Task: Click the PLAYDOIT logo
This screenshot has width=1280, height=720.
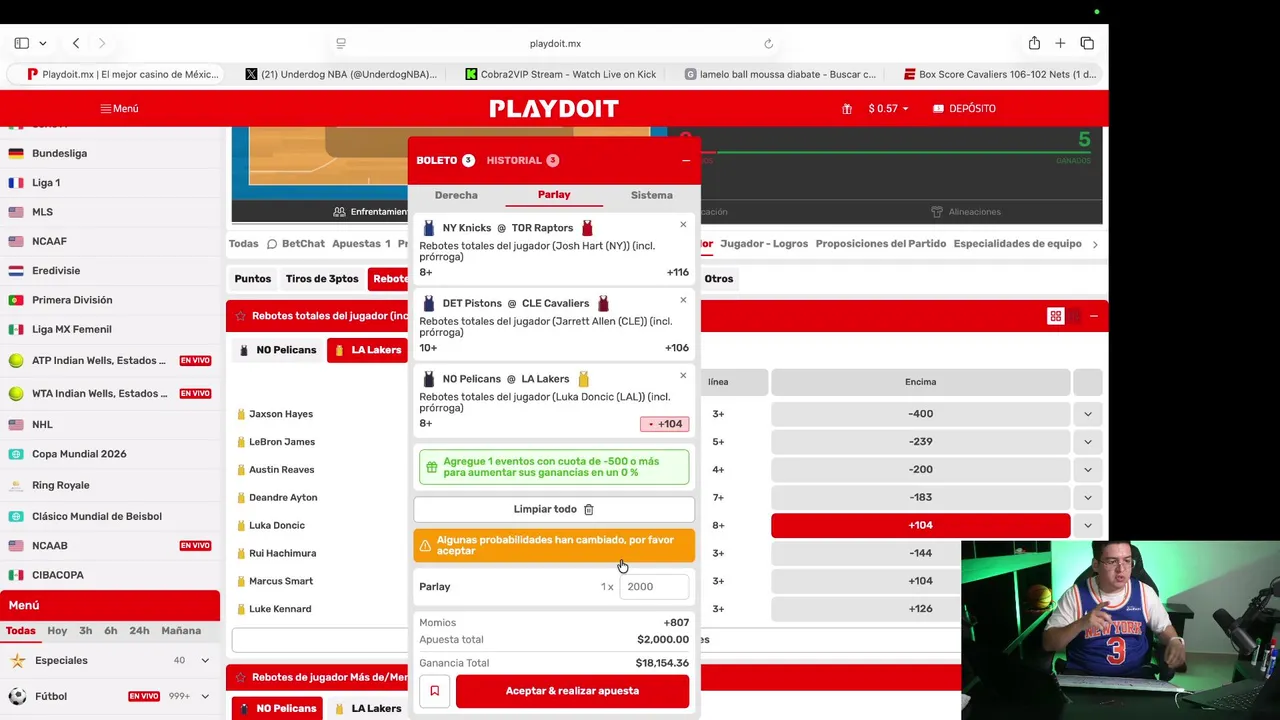Action: coord(554,108)
